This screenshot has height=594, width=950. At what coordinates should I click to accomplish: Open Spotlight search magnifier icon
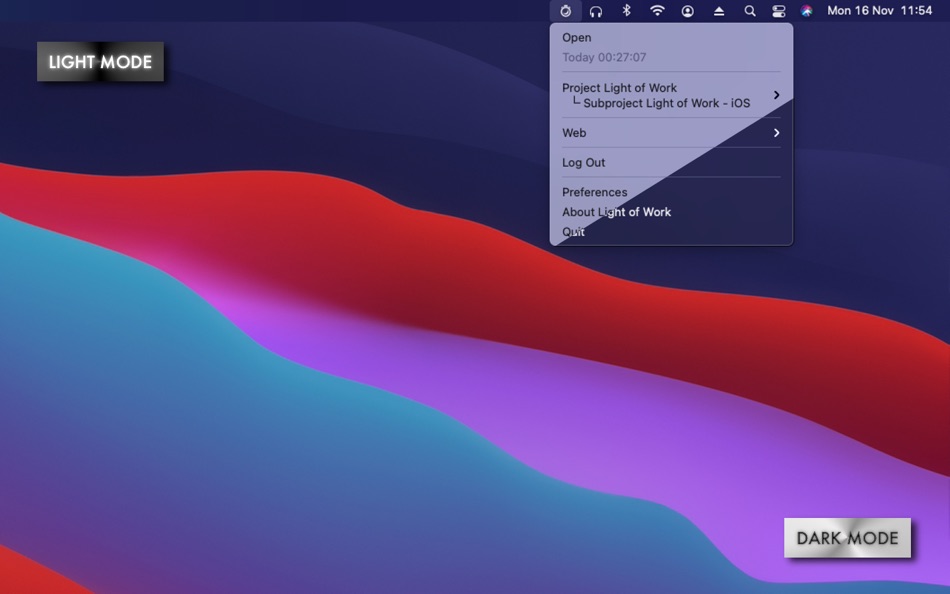750,11
